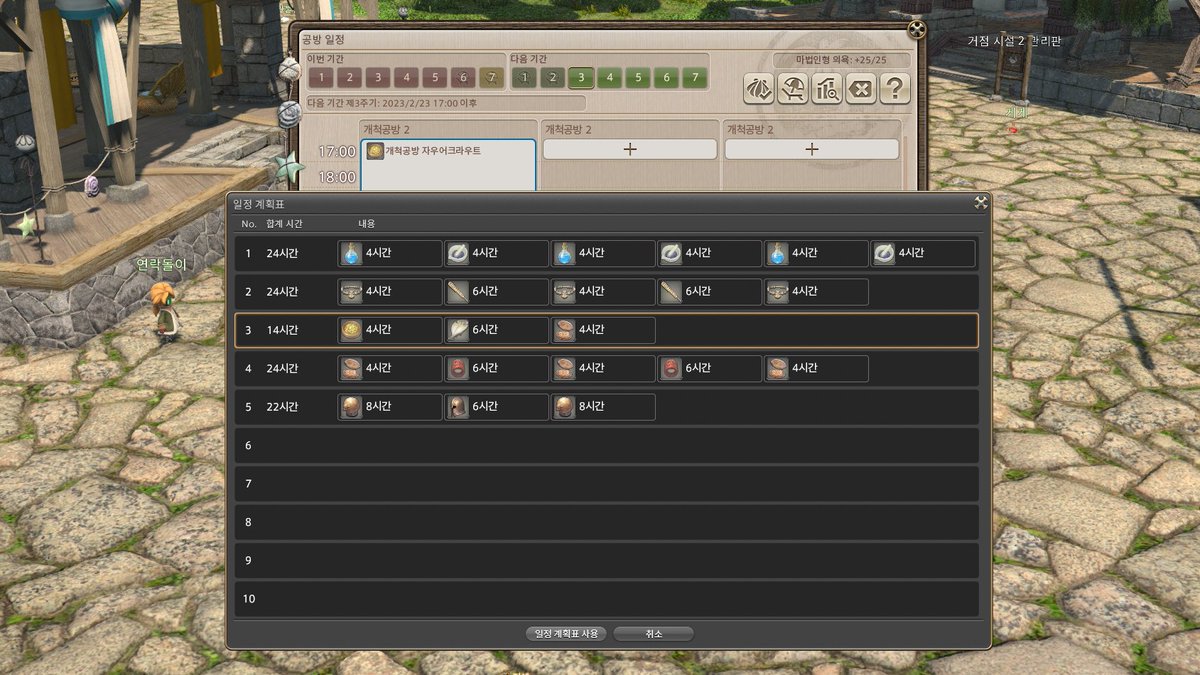This screenshot has width=1200, height=675.
Task: Switch to 이번 기간 day 1
Action: pos(320,78)
